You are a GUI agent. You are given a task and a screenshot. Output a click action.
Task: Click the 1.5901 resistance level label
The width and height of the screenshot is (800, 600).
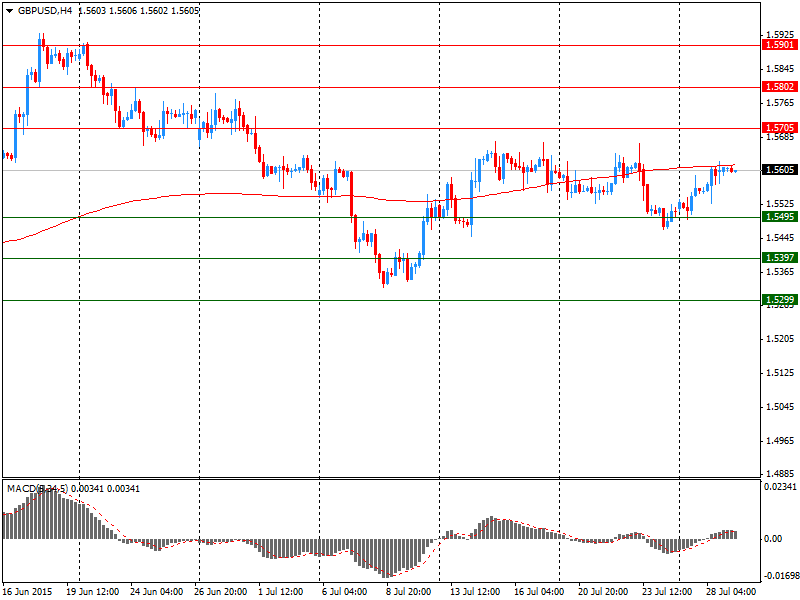coord(780,45)
